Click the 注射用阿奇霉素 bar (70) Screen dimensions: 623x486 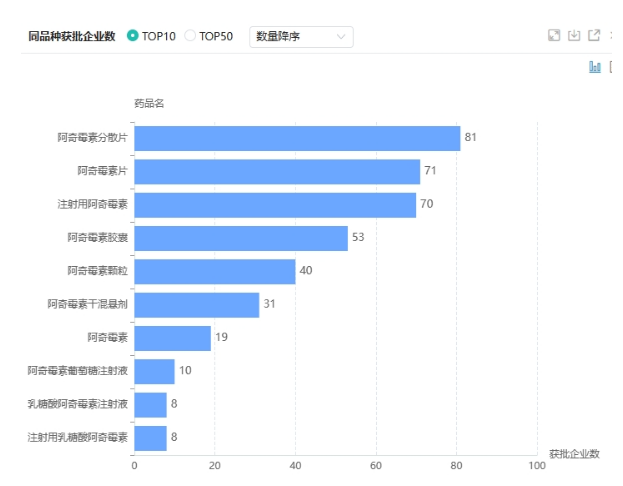pos(275,205)
